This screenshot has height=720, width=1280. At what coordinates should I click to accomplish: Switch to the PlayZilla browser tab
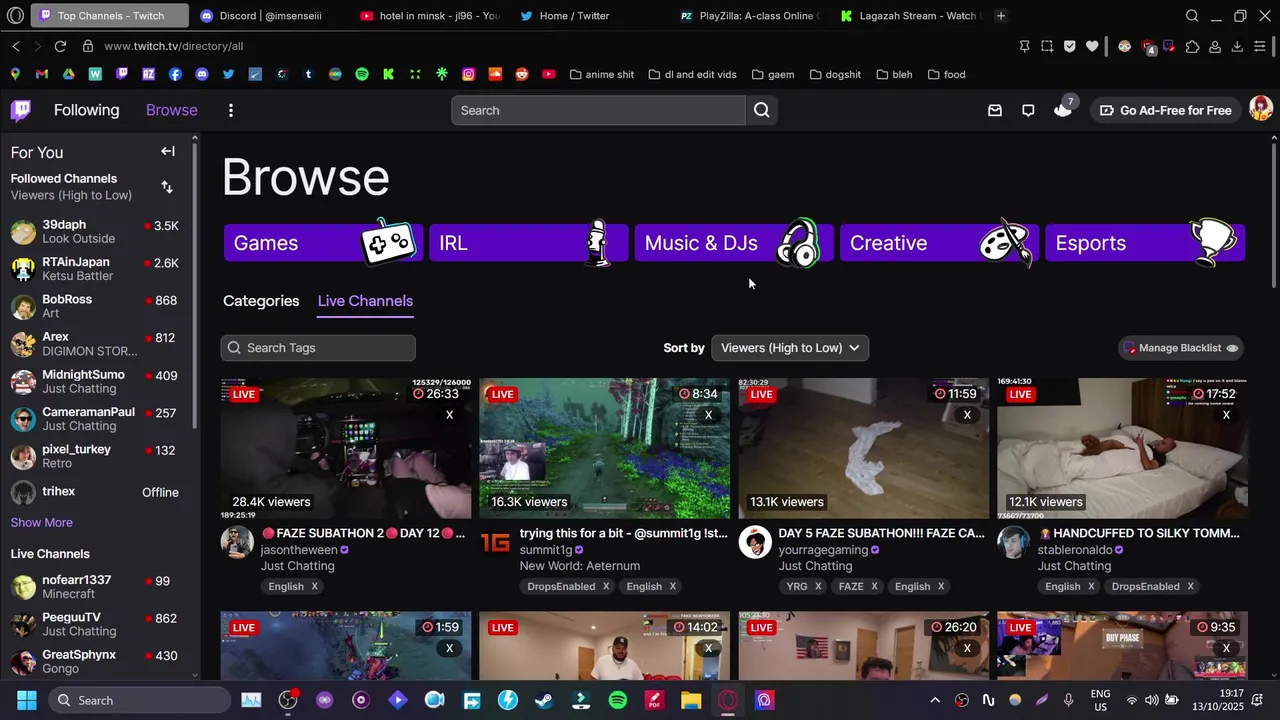point(750,16)
